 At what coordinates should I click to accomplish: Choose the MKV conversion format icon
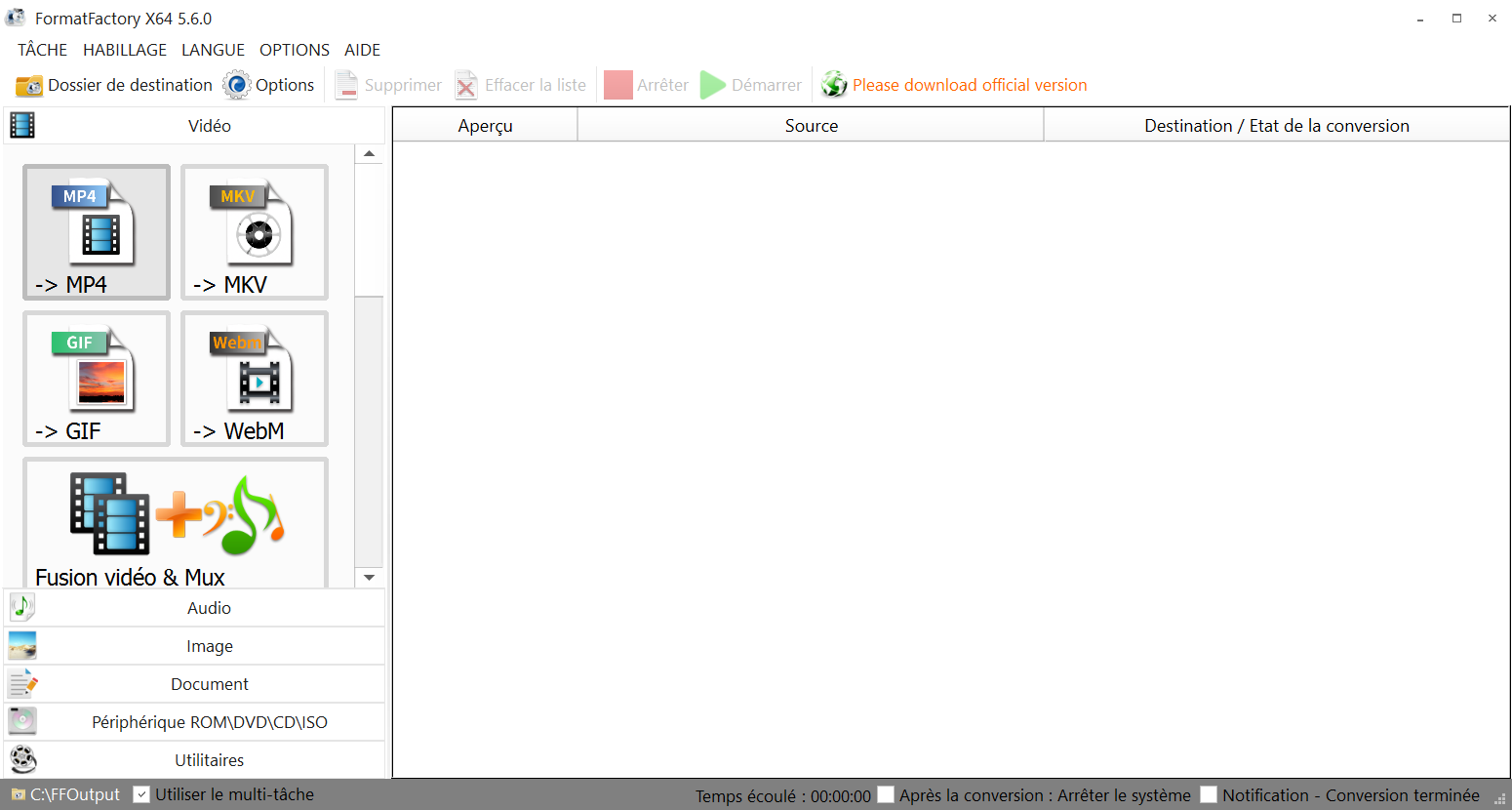[255, 231]
